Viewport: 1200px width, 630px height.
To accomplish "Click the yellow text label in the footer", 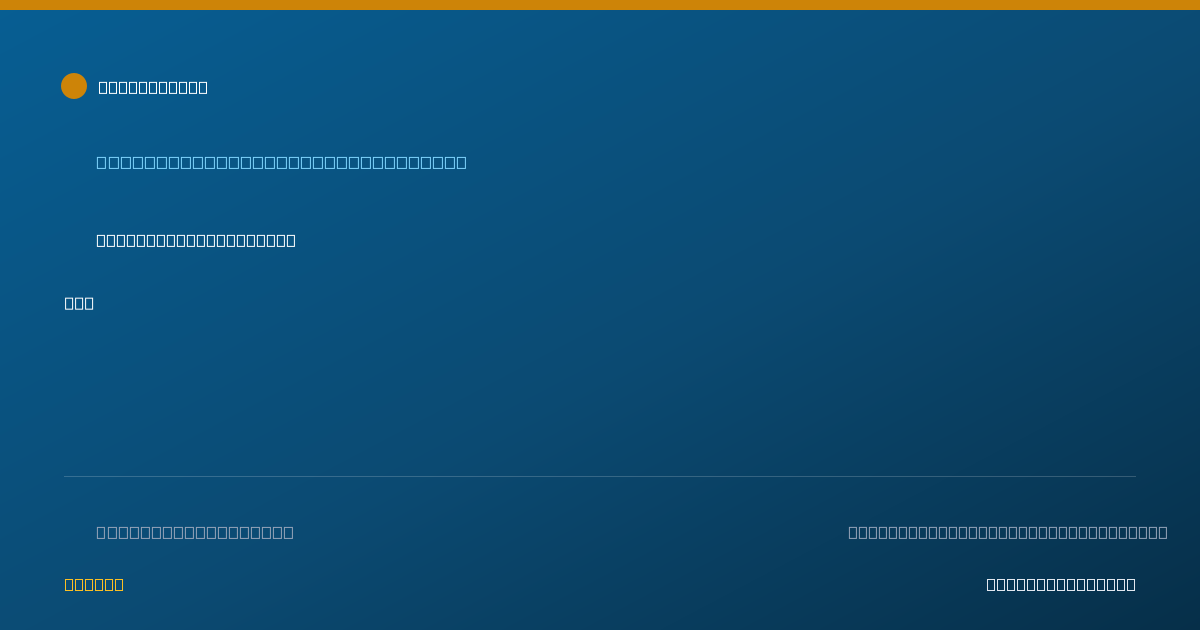I will tap(94, 584).
